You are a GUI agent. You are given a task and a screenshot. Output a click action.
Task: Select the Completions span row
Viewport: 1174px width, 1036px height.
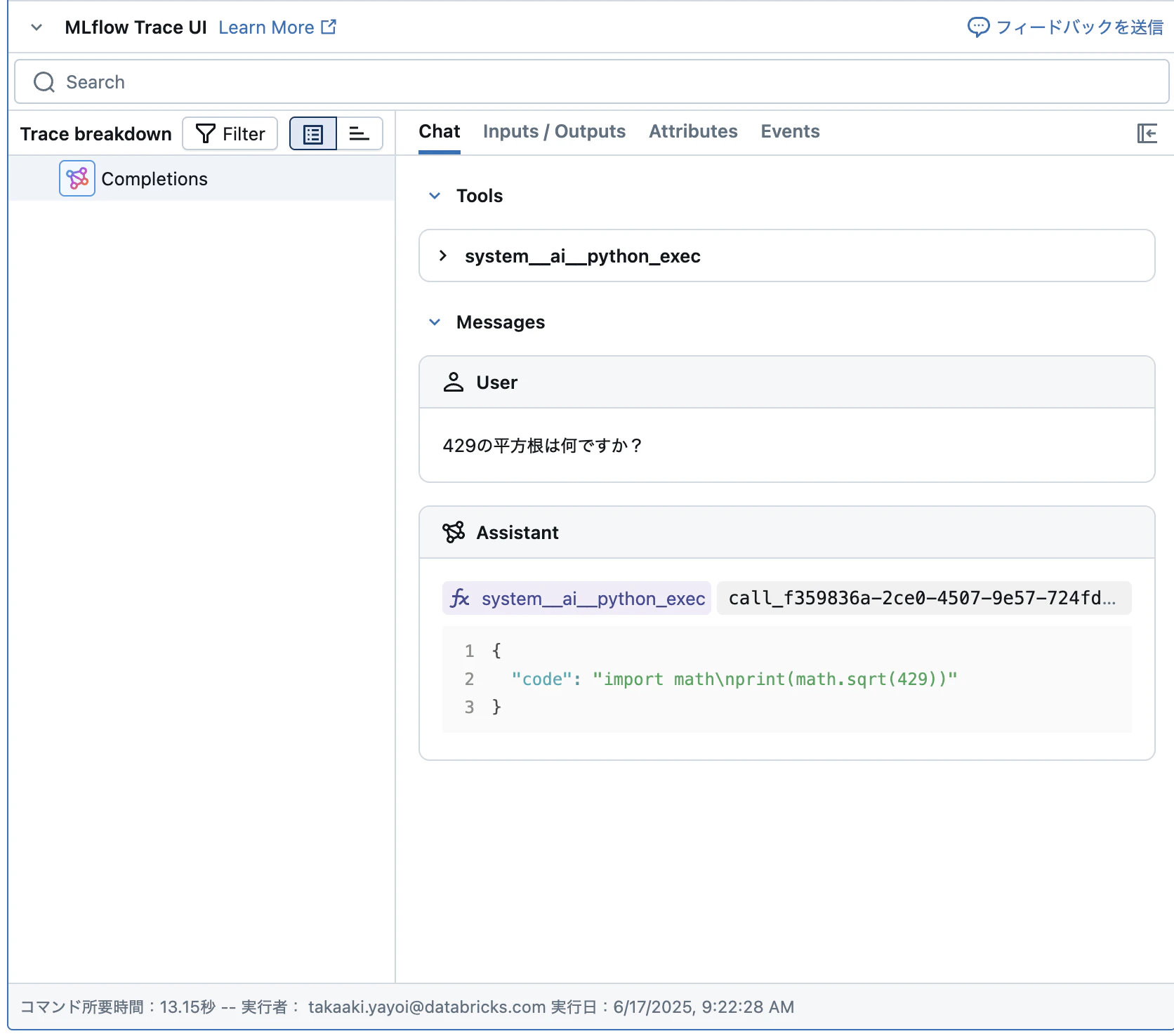pyautogui.click(x=202, y=178)
